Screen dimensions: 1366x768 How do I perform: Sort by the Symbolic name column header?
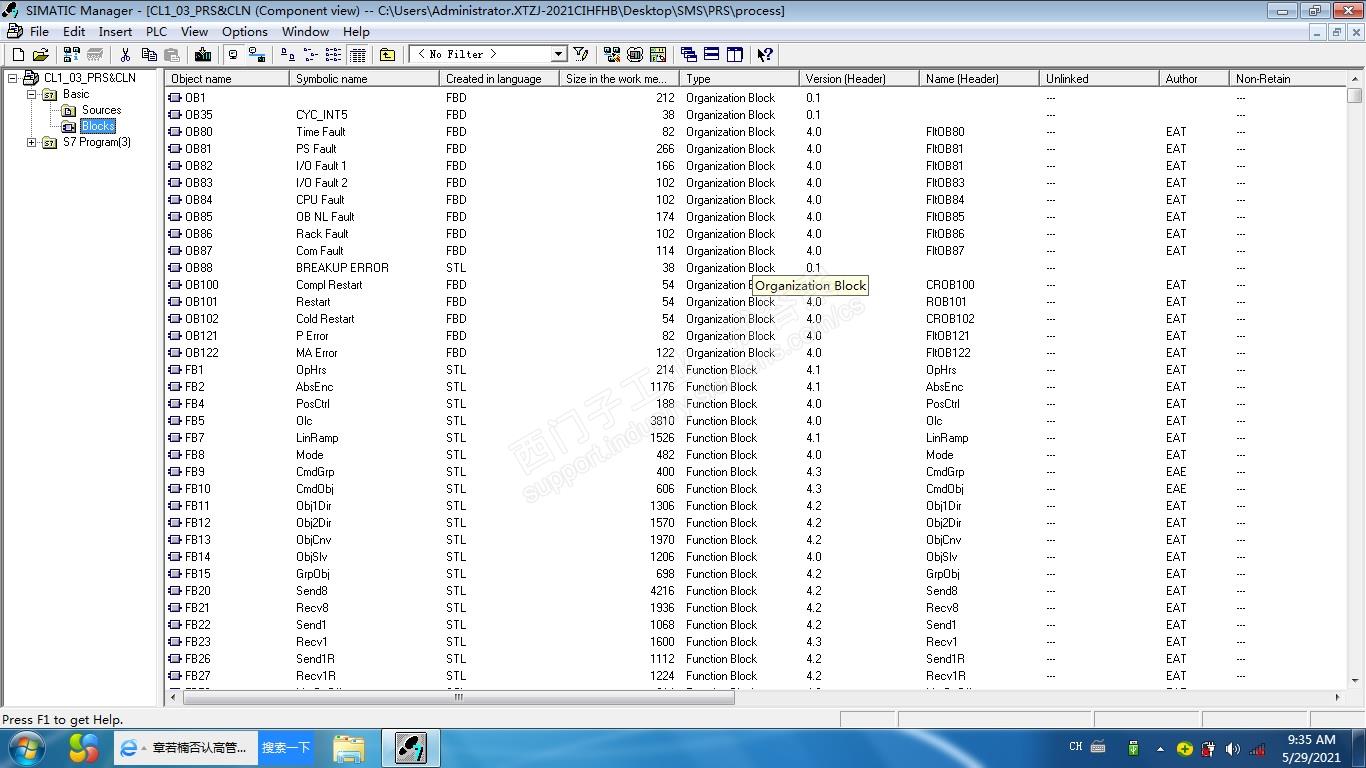(x=364, y=79)
